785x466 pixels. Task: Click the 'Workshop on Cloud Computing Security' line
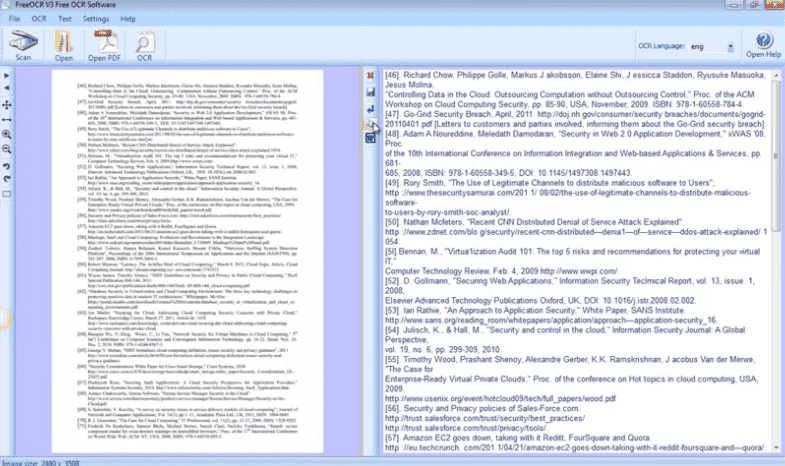(564, 104)
